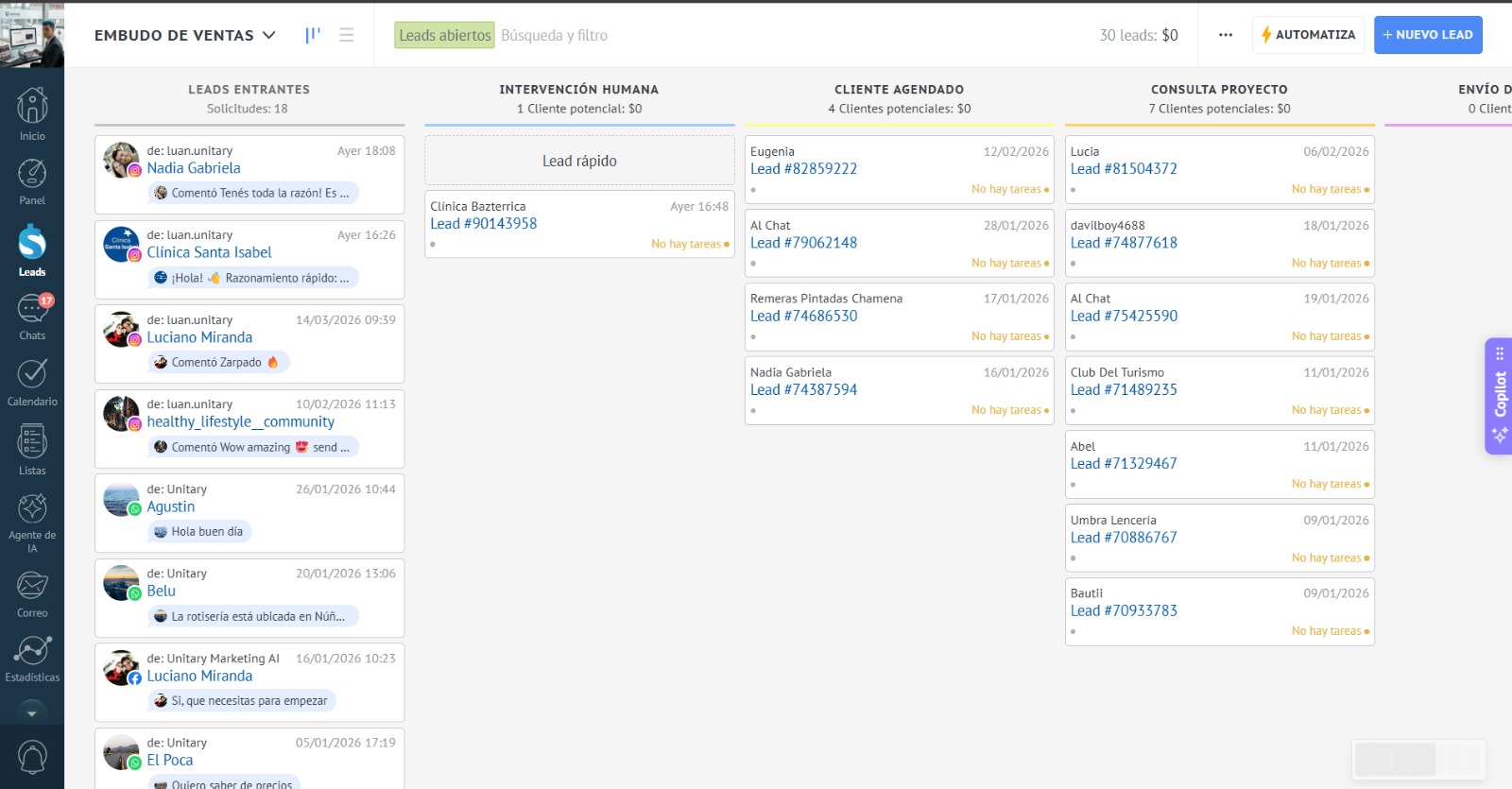Screen dimensions: 1512x789
Task: Open Lead #90143958
Action: 483,224
